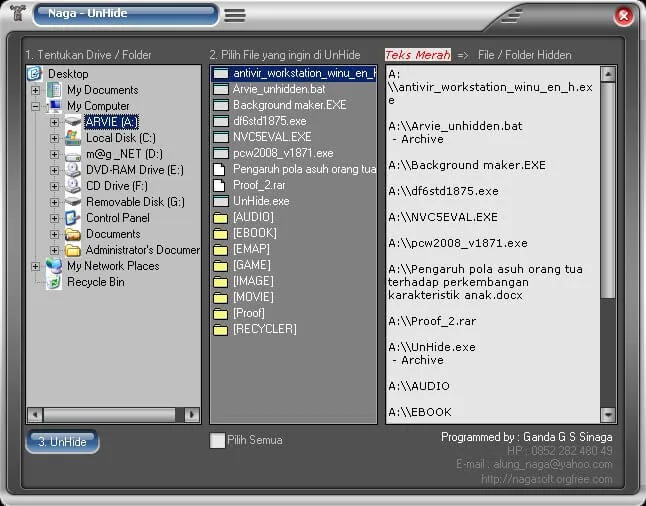The image size is (646, 506).
Task: Click the folder icon of [MOVIE]
Action: [221, 298]
